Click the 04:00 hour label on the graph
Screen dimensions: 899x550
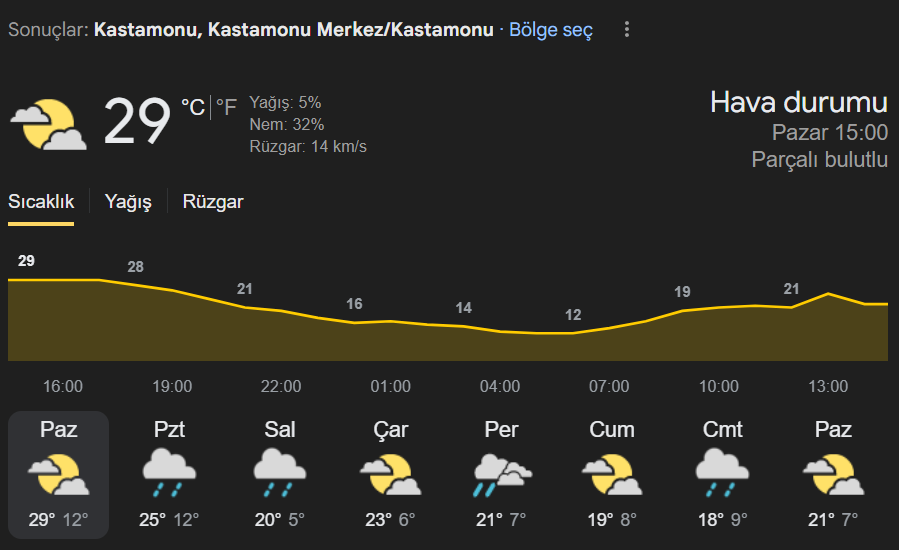coord(500,387)
